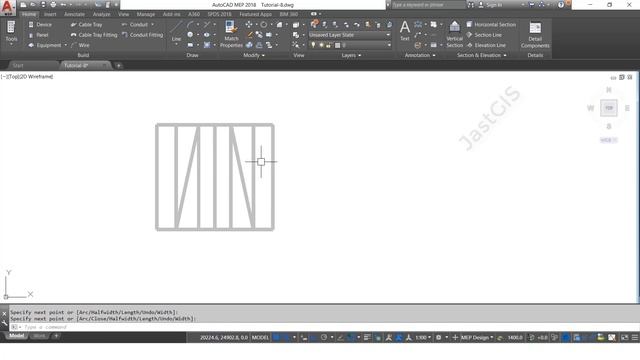Click Match Properties tool
The image size is (640, 360).
click(x=231, y=34)
